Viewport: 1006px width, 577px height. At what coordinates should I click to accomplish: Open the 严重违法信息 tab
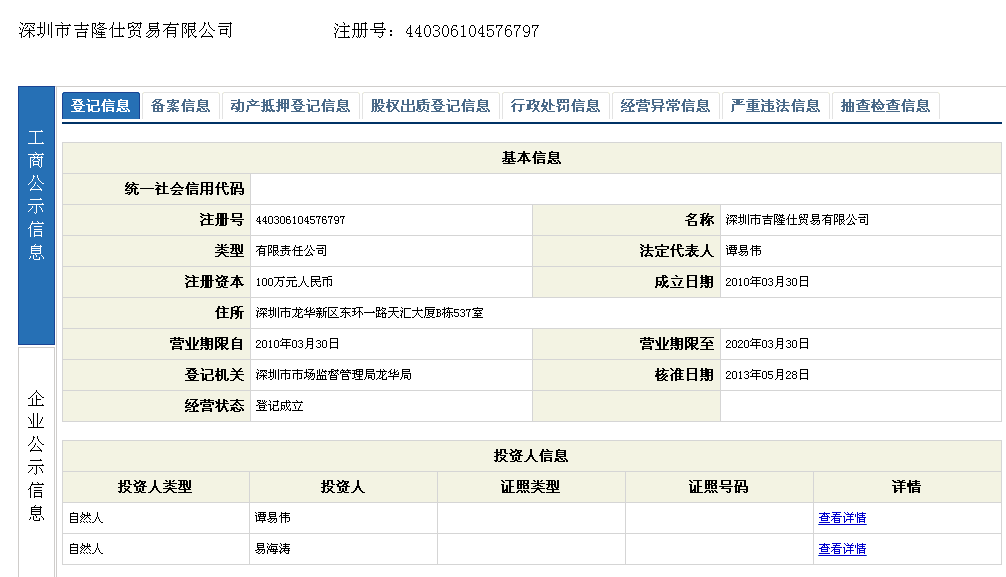click(775, 106)
